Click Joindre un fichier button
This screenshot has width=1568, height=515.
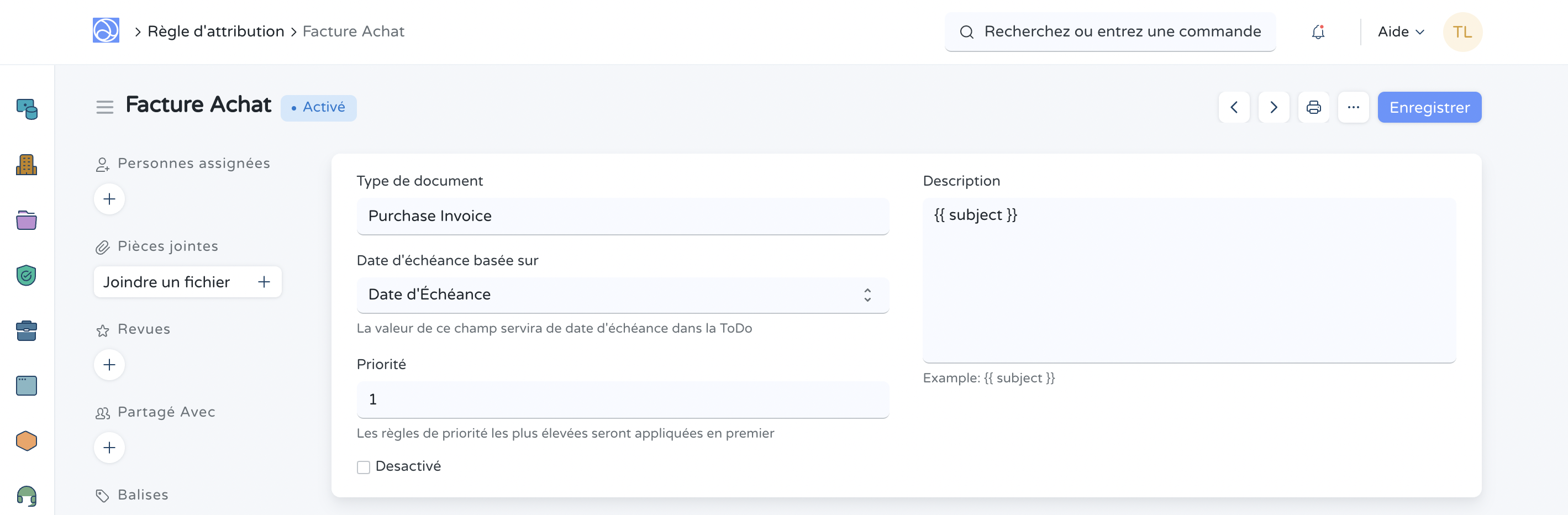click(x=187, y=282)
